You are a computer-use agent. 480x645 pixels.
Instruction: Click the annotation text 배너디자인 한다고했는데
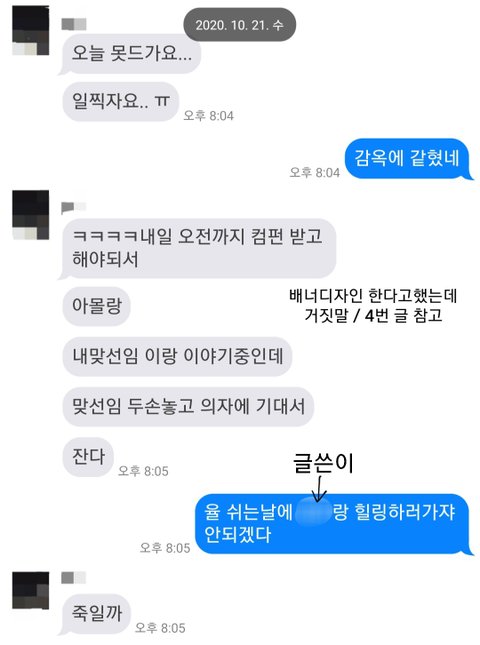(x=373, y=295)
